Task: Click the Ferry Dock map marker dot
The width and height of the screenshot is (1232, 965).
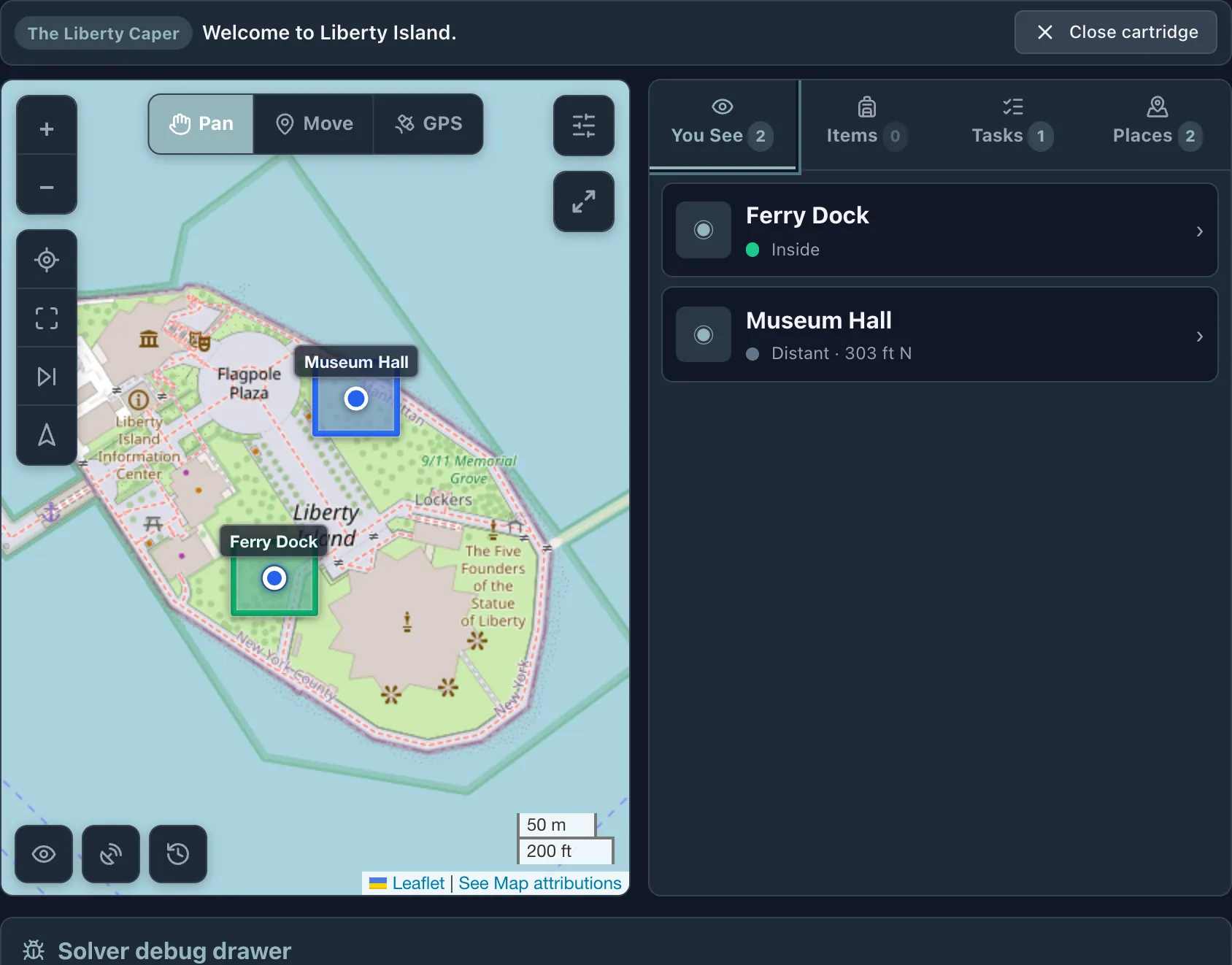Action: (x=274, y=579)
